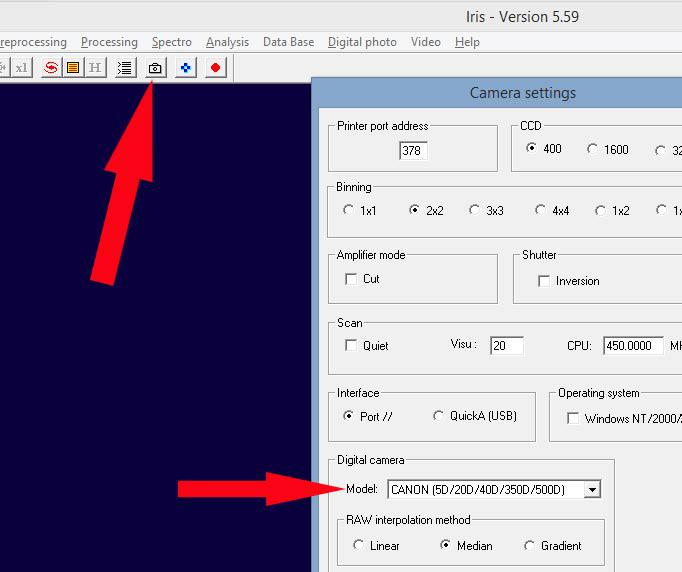Select Median RAW interpolation method

[445, 545]
